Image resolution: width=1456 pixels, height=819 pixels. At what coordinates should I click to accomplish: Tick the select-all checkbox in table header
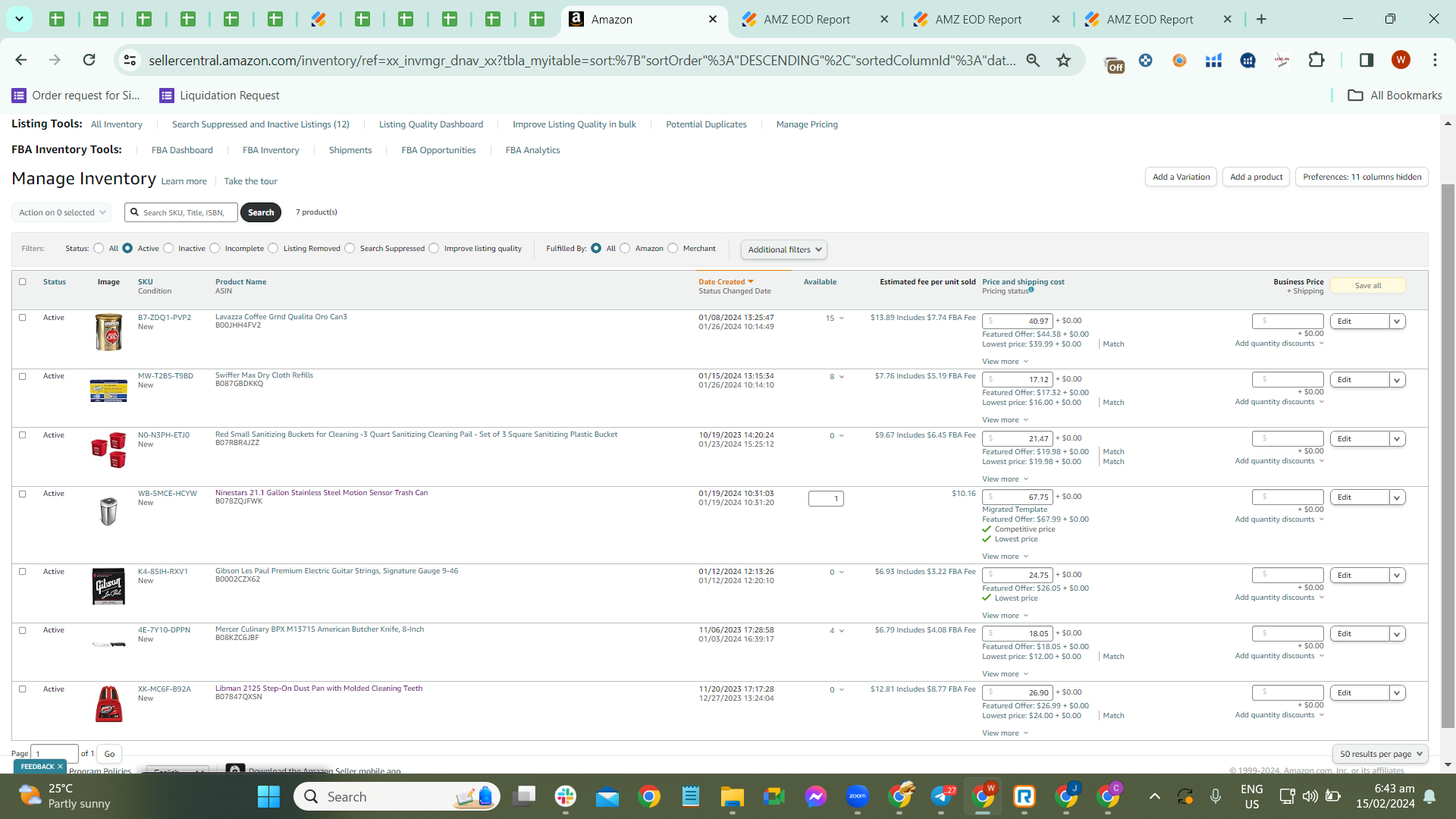coord(23,281)
